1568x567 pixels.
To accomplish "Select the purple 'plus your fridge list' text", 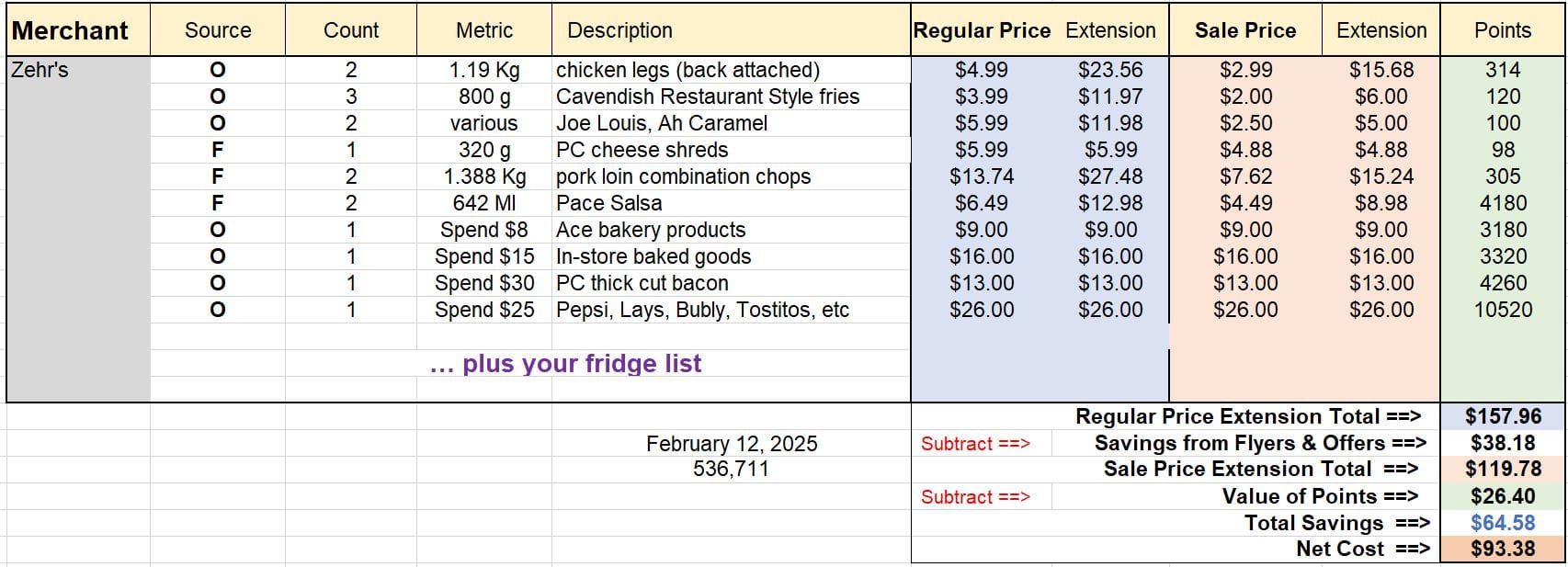I will [565, 364].
